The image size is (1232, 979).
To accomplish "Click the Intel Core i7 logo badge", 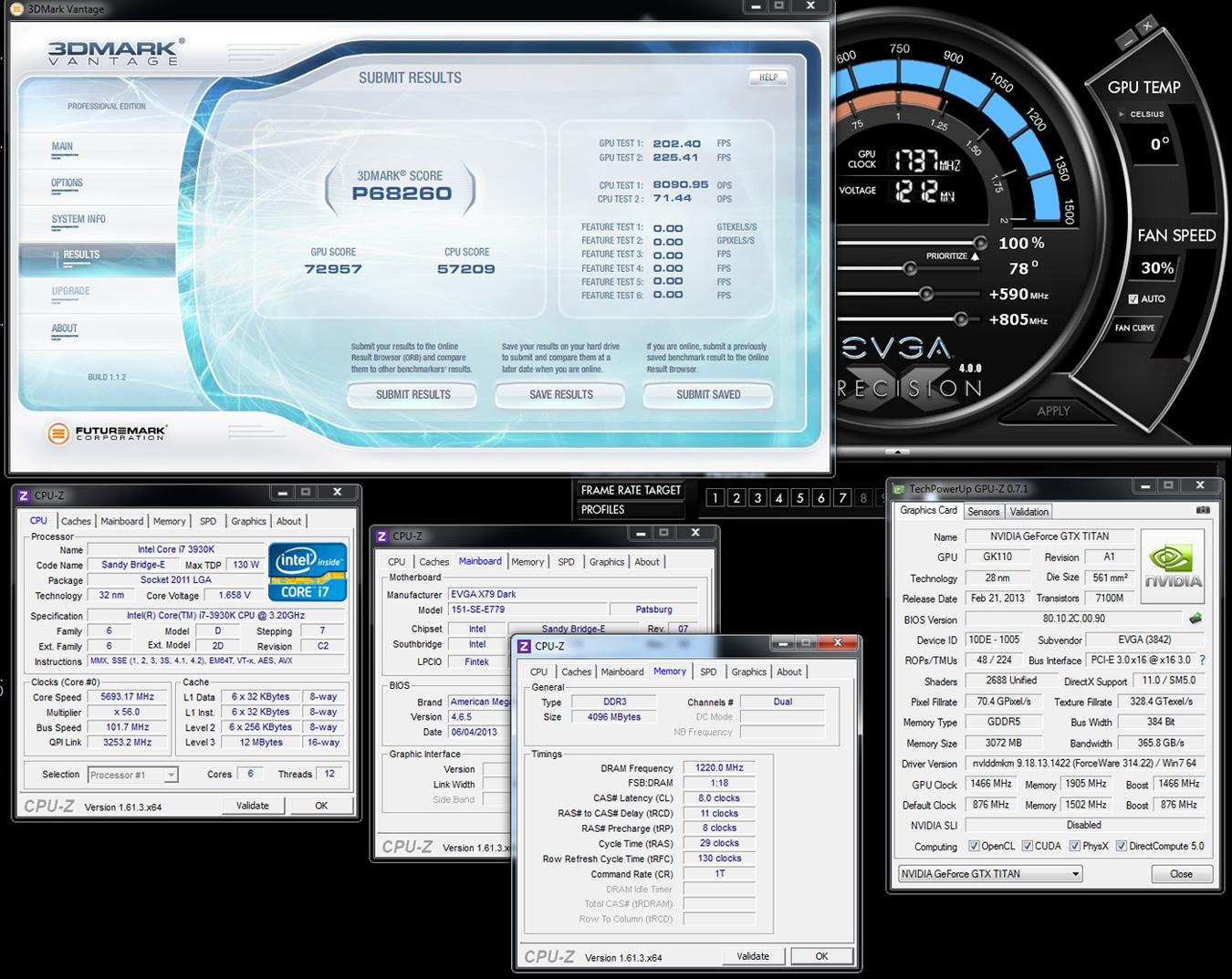I will (308, 572).
